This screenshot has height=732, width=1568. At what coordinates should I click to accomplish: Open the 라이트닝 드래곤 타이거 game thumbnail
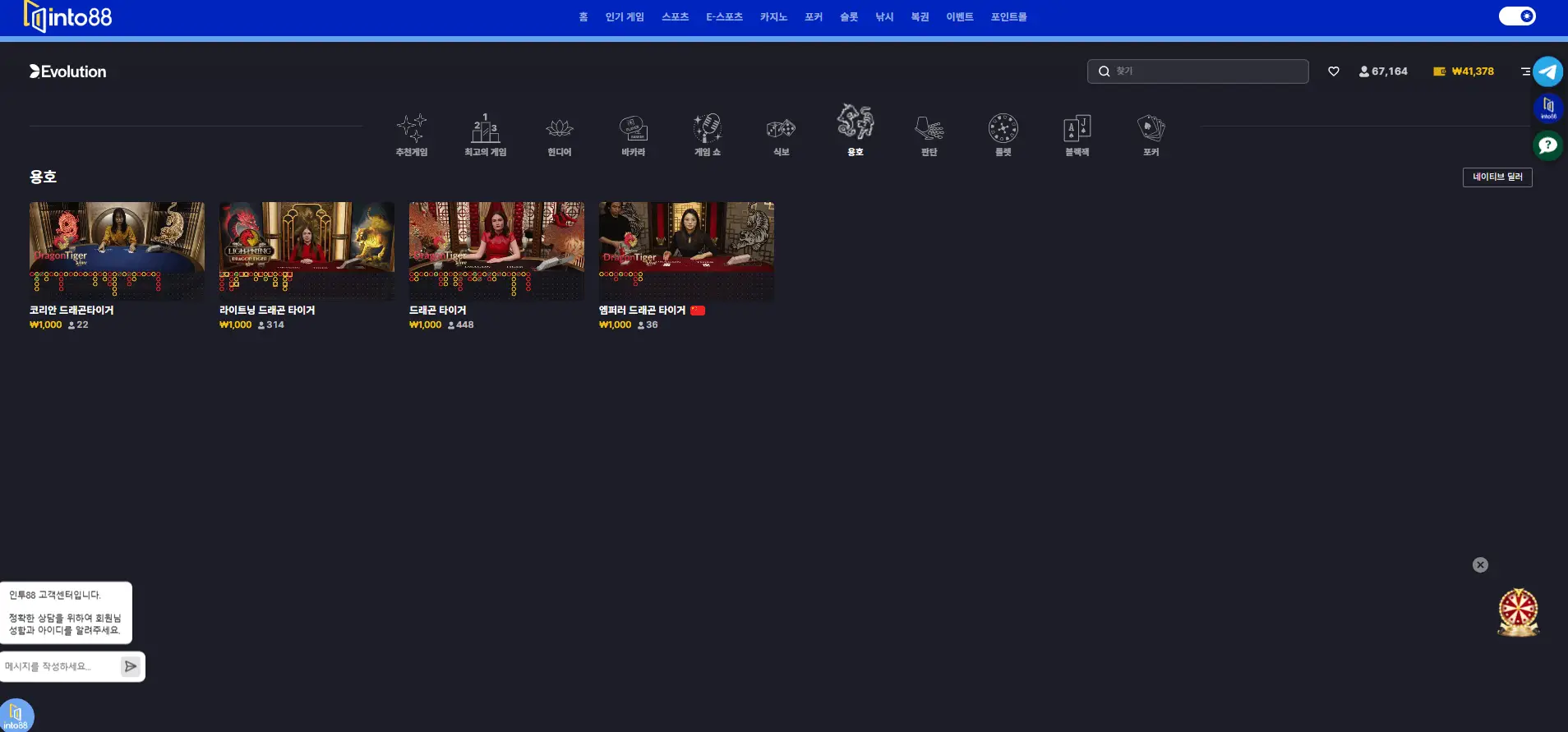[307, 251]
